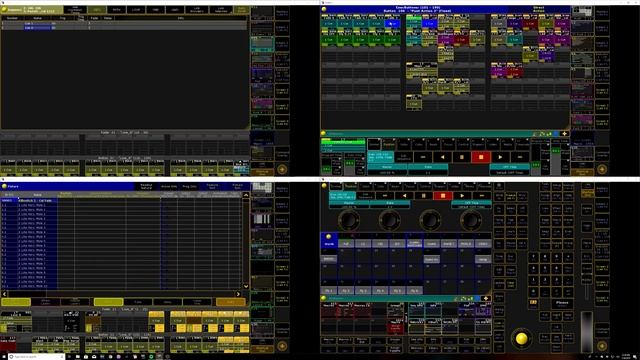Click number key 4 on the keypad
The height and width of the screenshot is (360, 640).
click(x=533, y=269)
